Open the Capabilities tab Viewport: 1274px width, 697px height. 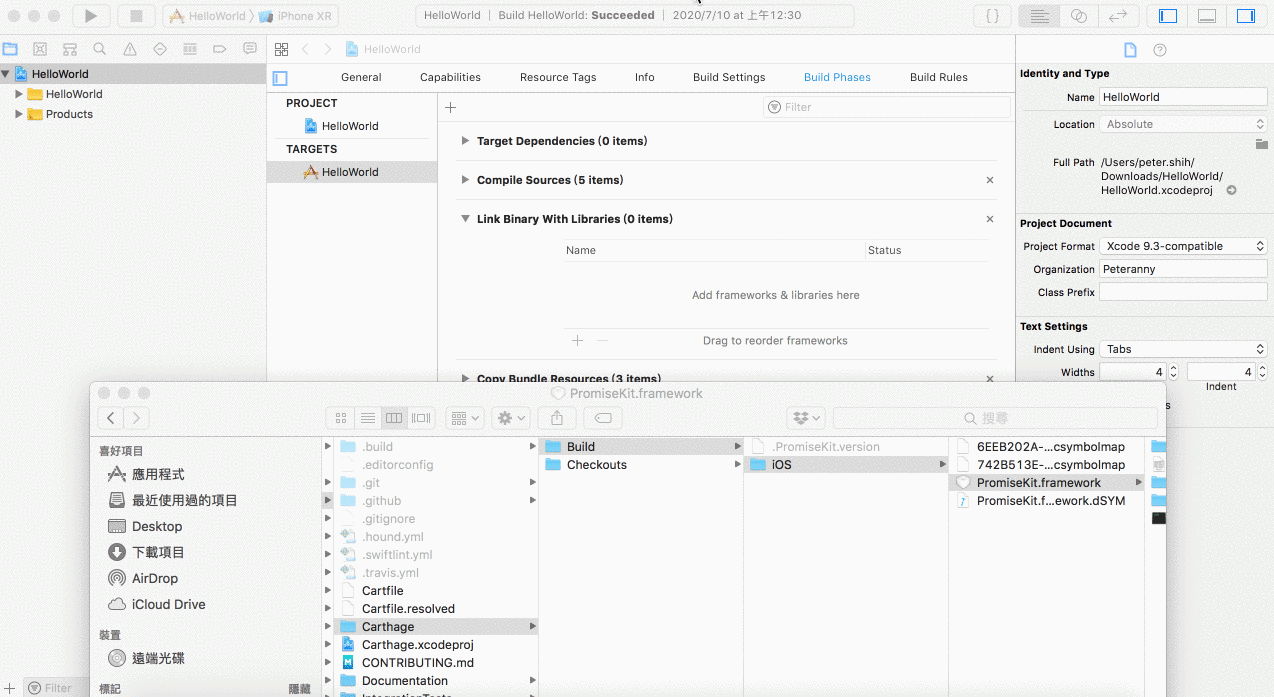tap(450, 77)
